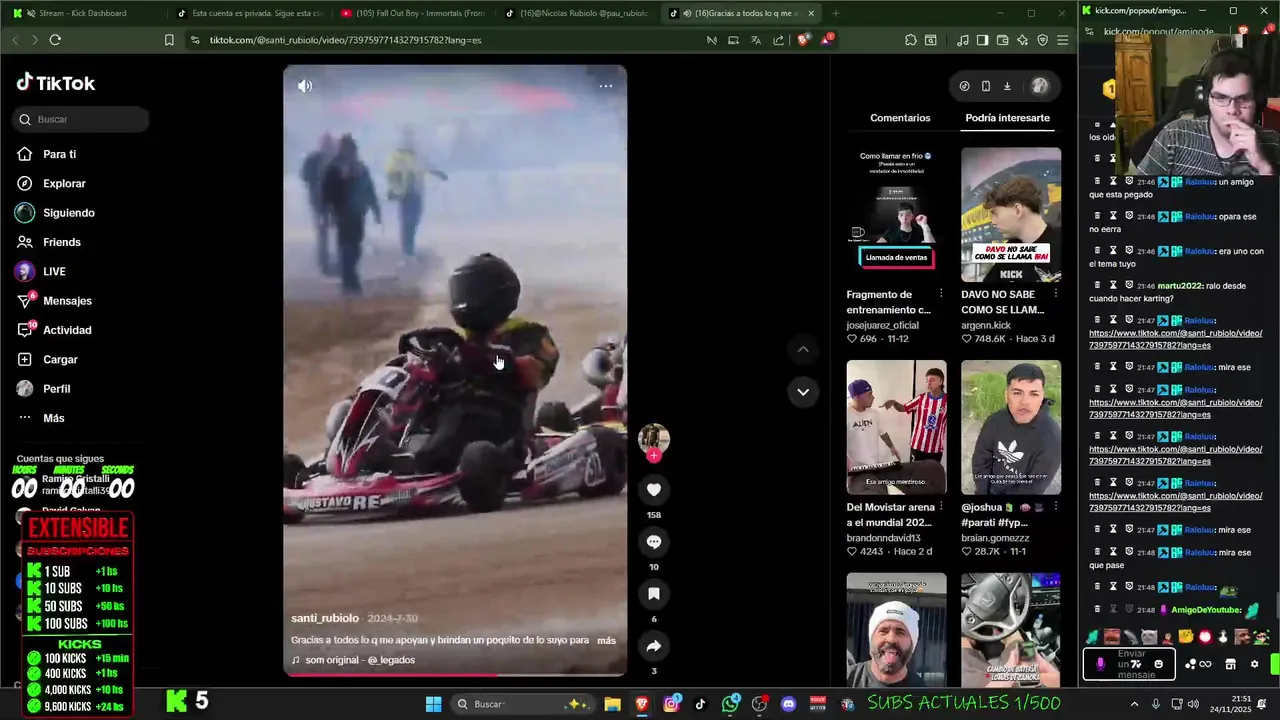Select the Podría interesarte tab

(x=1007, y=118)
